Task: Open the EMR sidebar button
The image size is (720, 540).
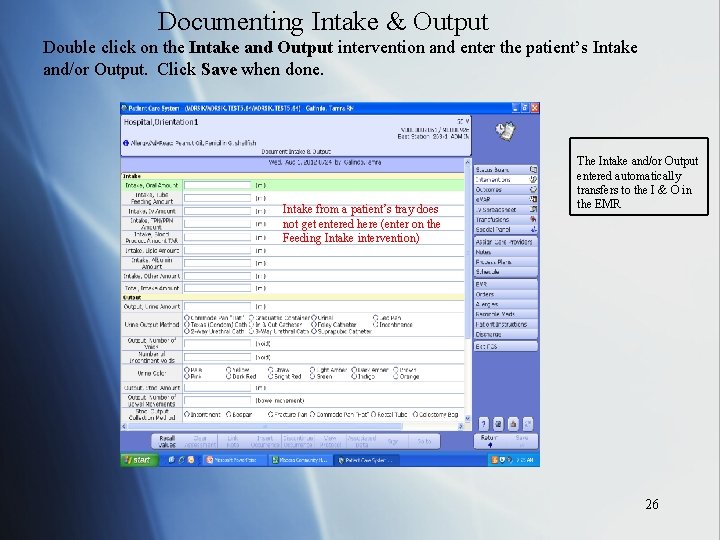Action: [x=506, y=284]
